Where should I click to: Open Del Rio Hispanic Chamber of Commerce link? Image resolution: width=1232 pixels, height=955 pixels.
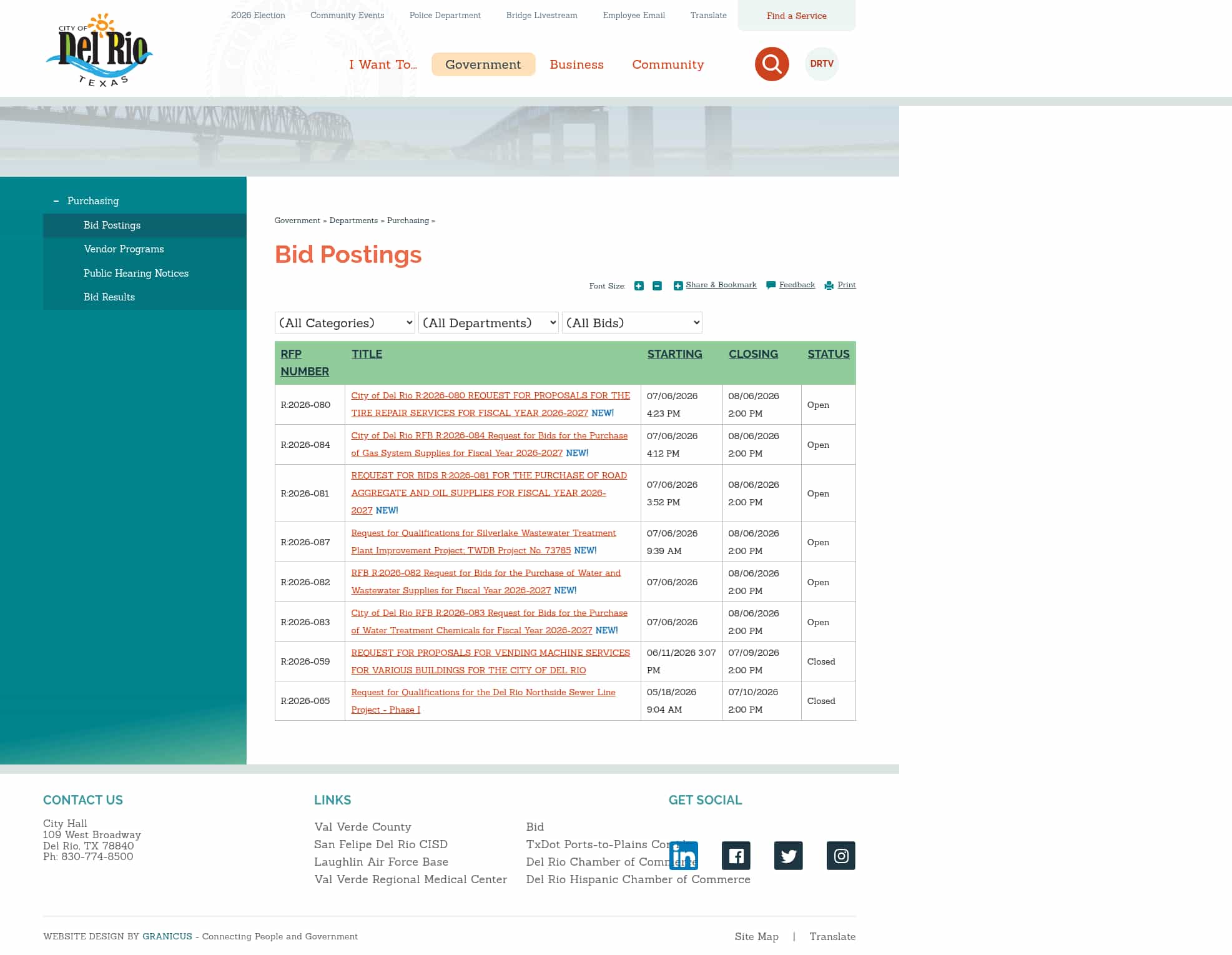638,879
